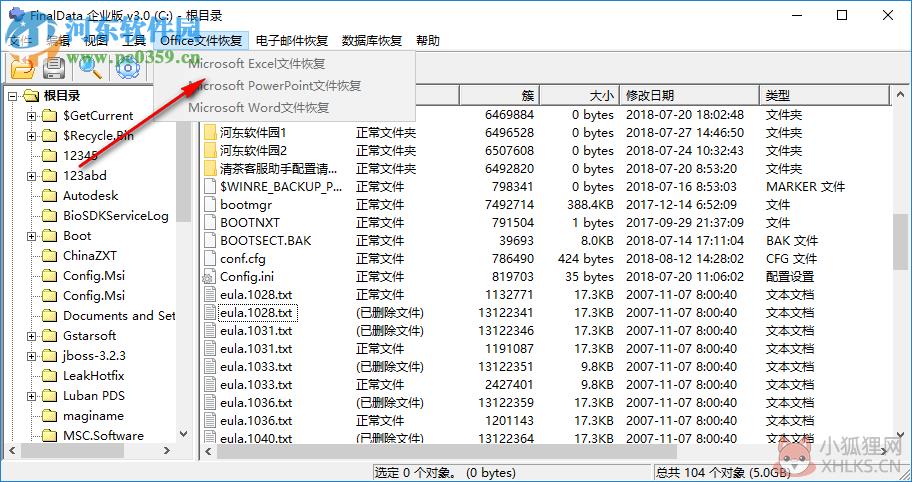Click the folder icon beside MSC.Software in tree
The width and height of the screenshot is (912, 482).
point(50,435)
